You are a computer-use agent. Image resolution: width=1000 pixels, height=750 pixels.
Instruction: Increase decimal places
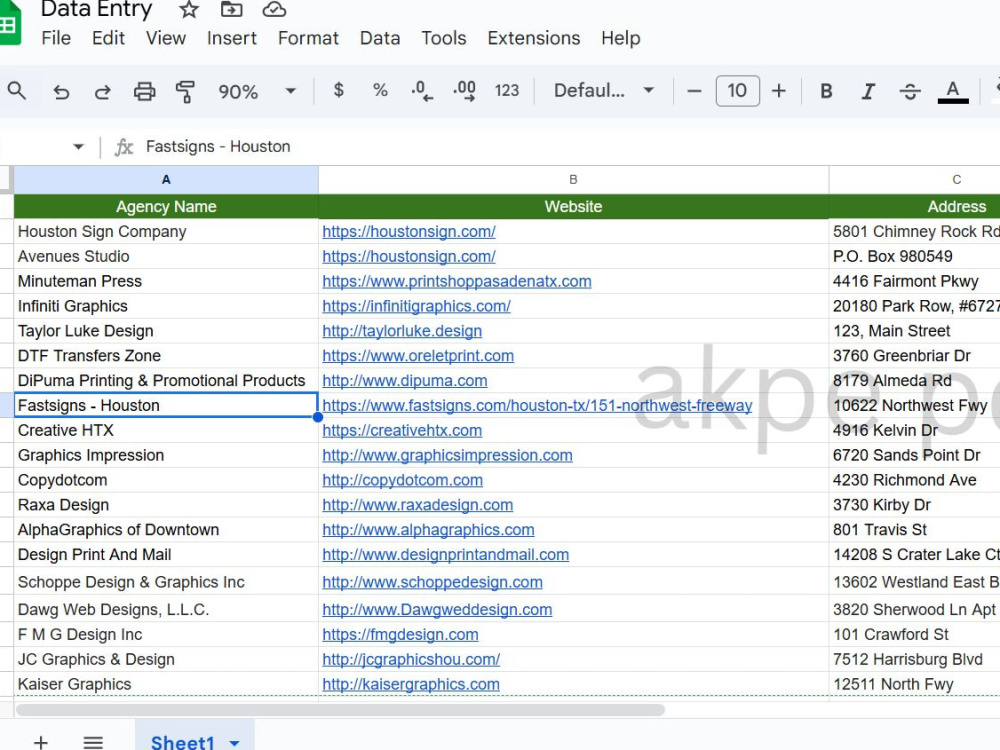[x=464, y=91]
